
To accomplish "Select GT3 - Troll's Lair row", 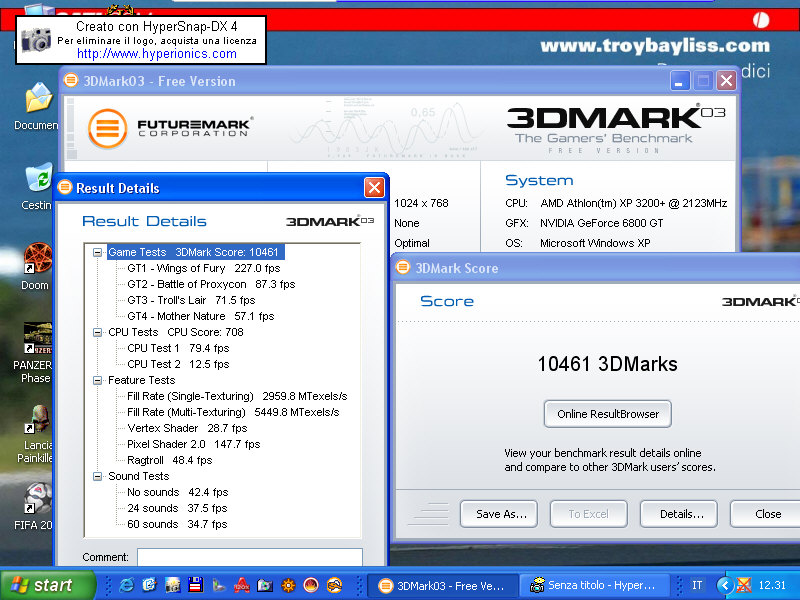I will (x=191, y=300).
